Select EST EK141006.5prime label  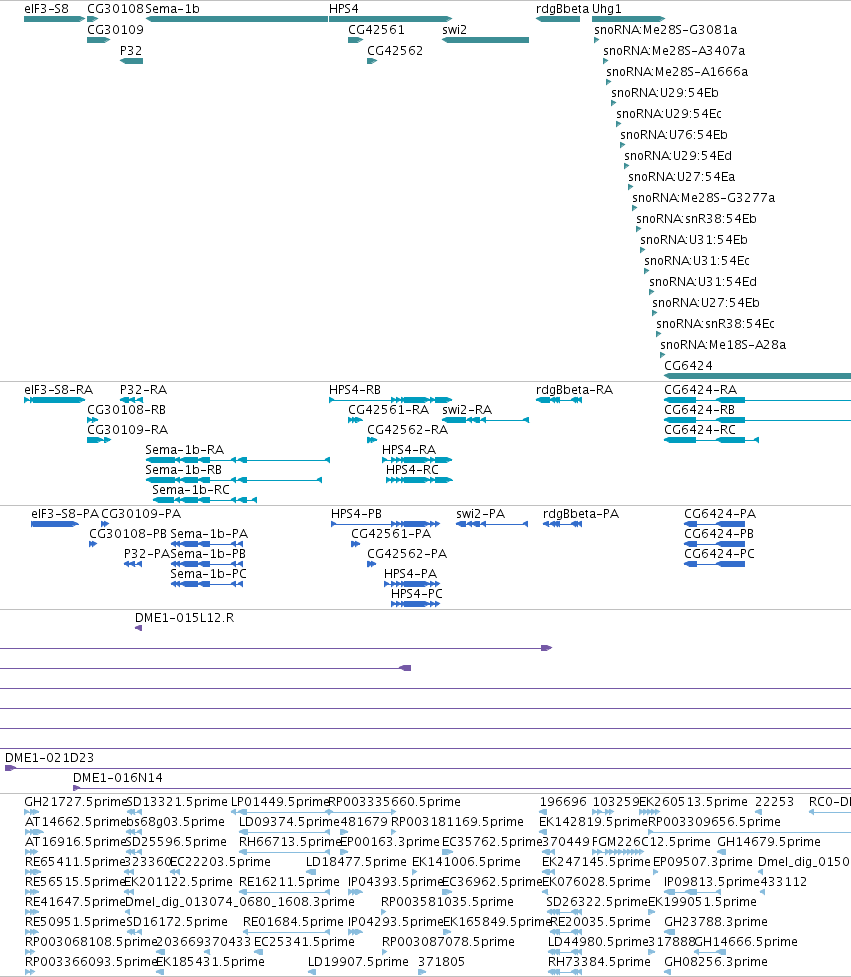[x=466, y=862]
